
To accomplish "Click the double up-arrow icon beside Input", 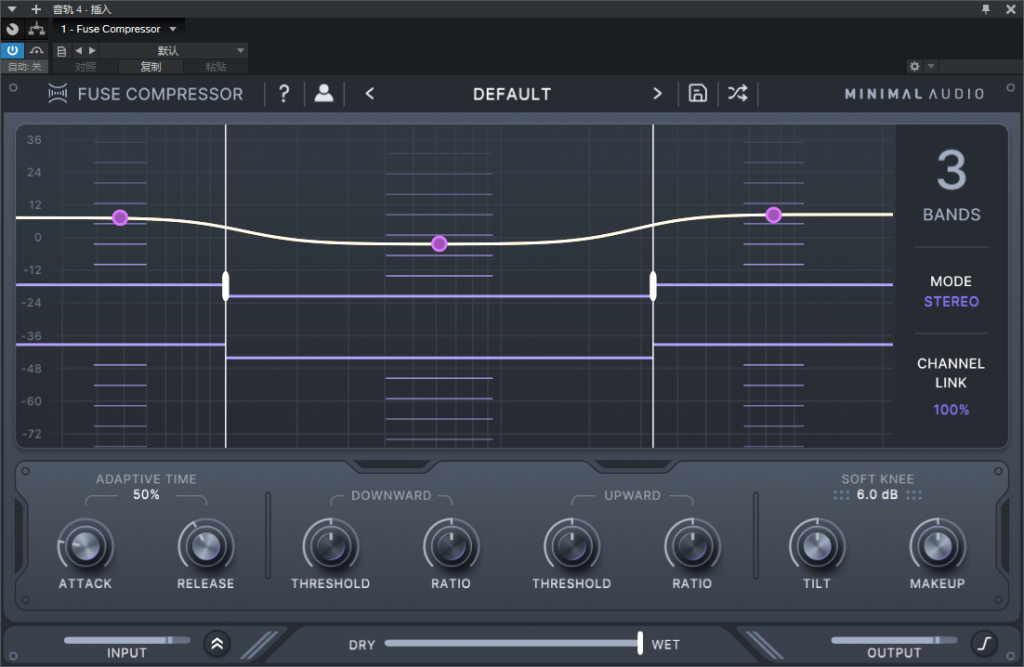I will coord(217,644).
